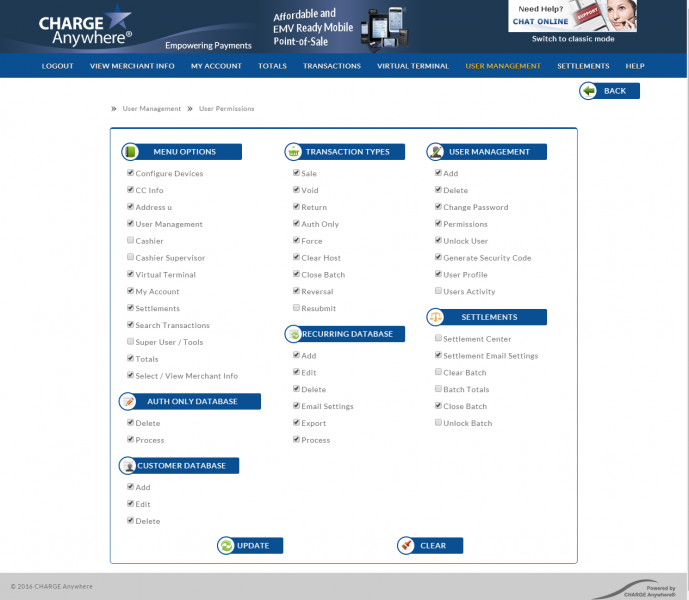689x600 pixels.
Task: Uncheck Search Transactions menu option
Action: pyautogui.click(x=131, y=324)
